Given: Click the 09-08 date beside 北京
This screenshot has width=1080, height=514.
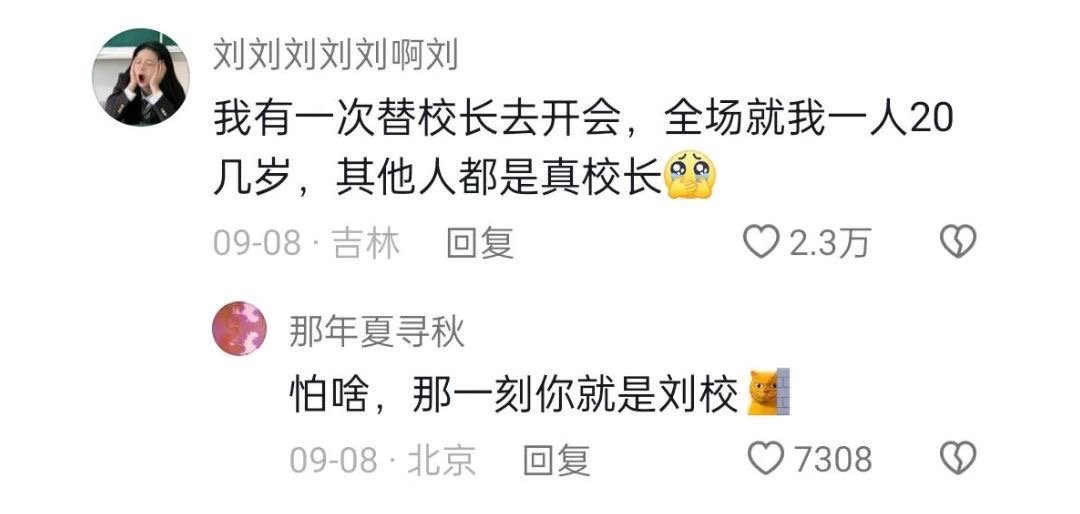Looking at the screenshot, I should [333, 460].
